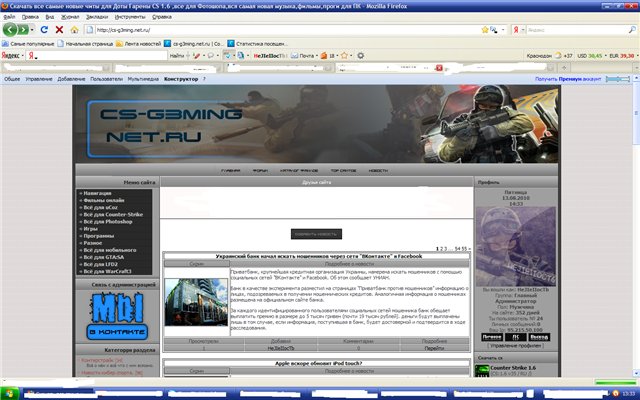Viewport: 640px width, 400px height.
Task: Click the blue Reload page icon
Action: coord(44,30)
